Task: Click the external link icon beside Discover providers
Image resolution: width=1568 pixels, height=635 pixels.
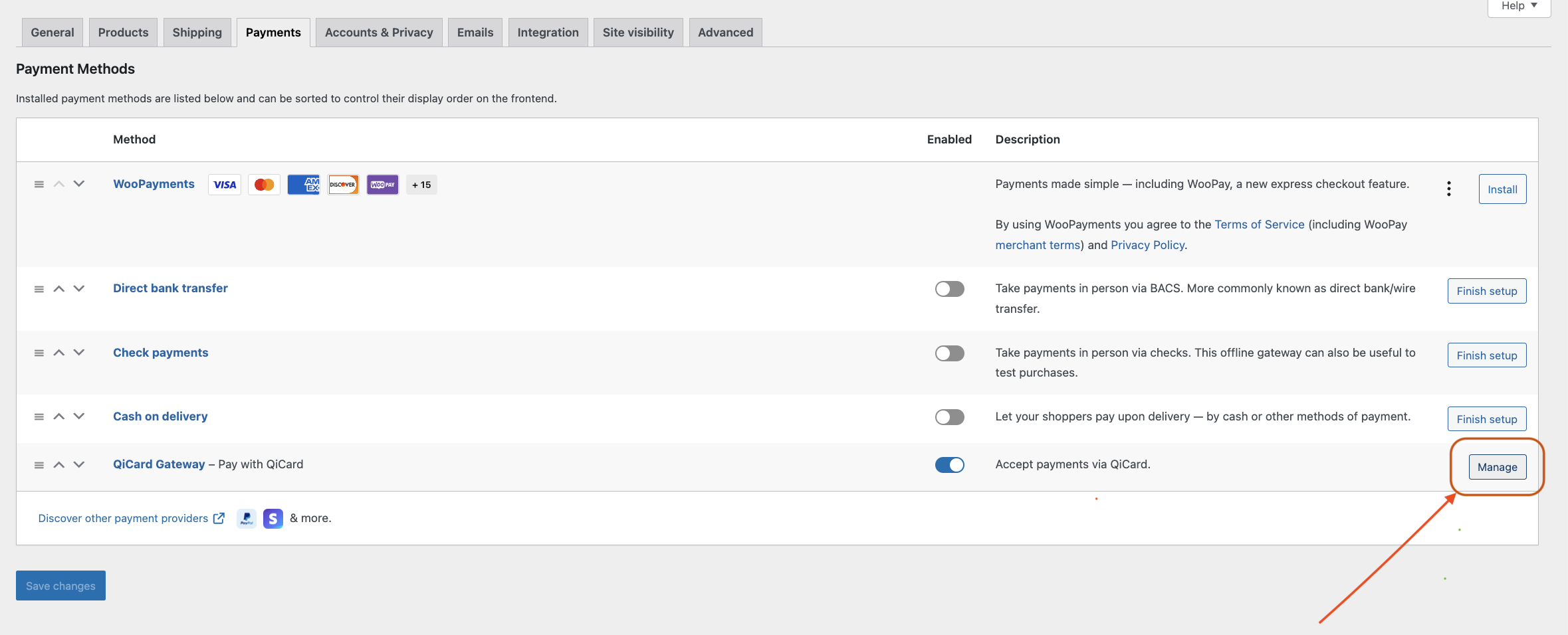Action: point(219,518)
